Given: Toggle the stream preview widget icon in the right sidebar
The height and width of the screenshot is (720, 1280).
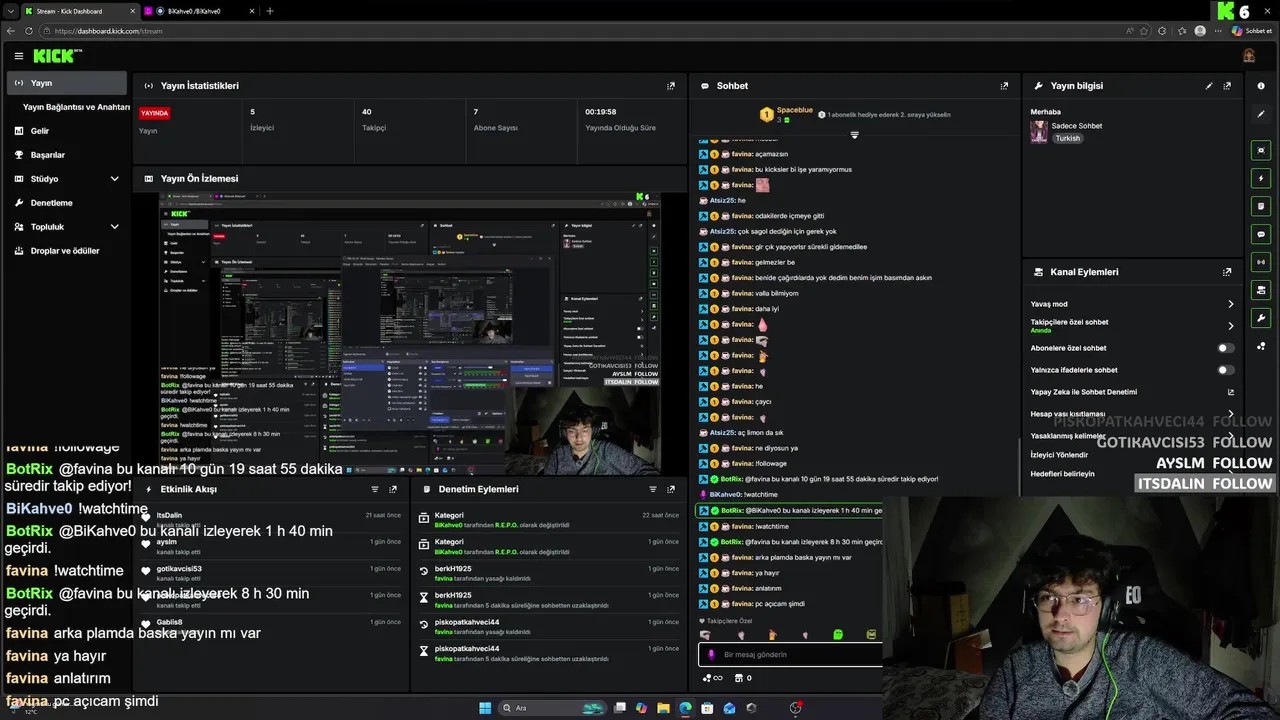Looking at the screenshot, I should (1261, 150).
